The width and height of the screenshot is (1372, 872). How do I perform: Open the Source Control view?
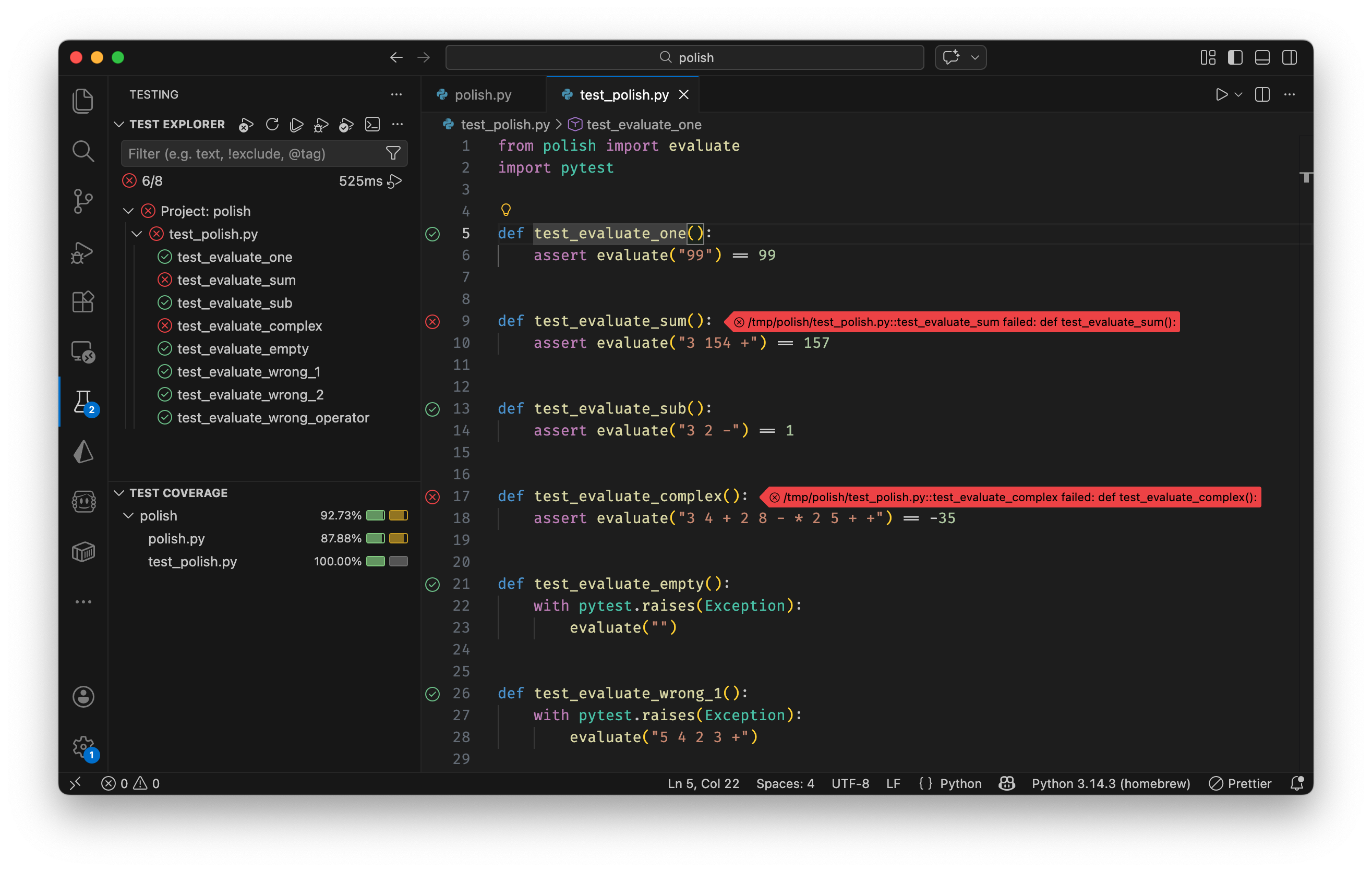tap(83, 201)
